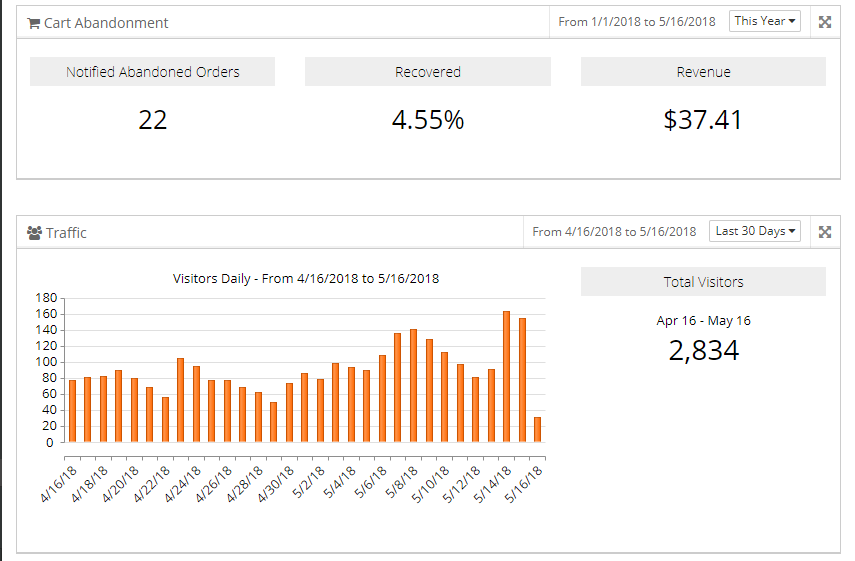Open the Last 30 Days dropdown

(x=755, y=231)
